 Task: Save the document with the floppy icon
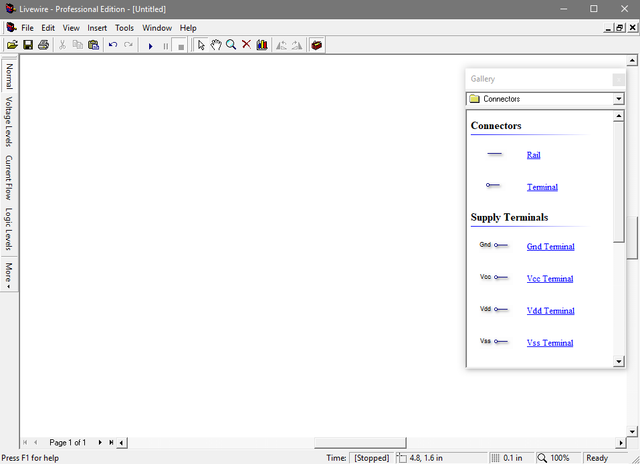click(28, 45)
